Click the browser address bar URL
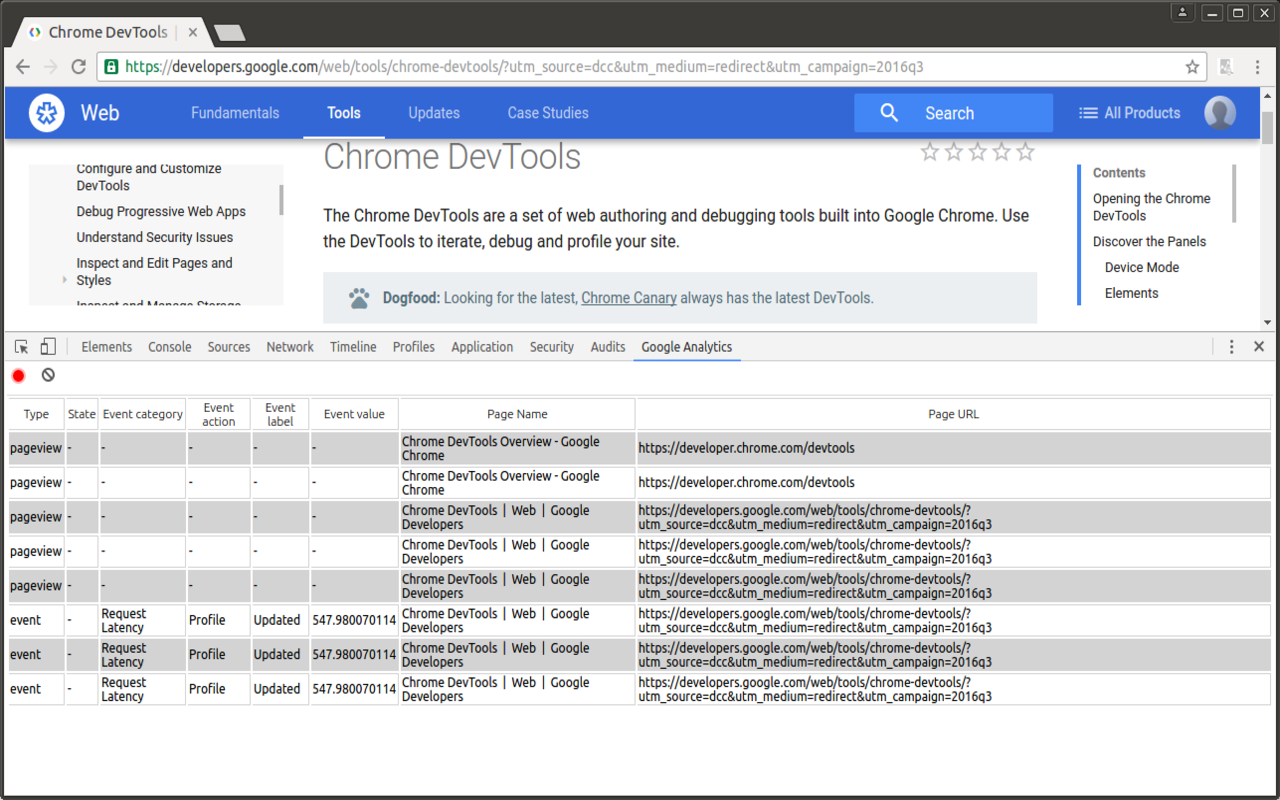 tap(524, 67)
